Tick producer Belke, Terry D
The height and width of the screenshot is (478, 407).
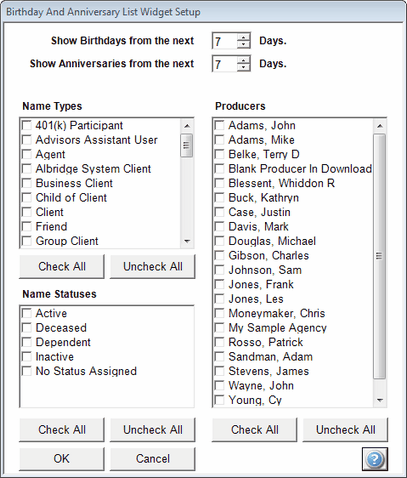point(219,154)
